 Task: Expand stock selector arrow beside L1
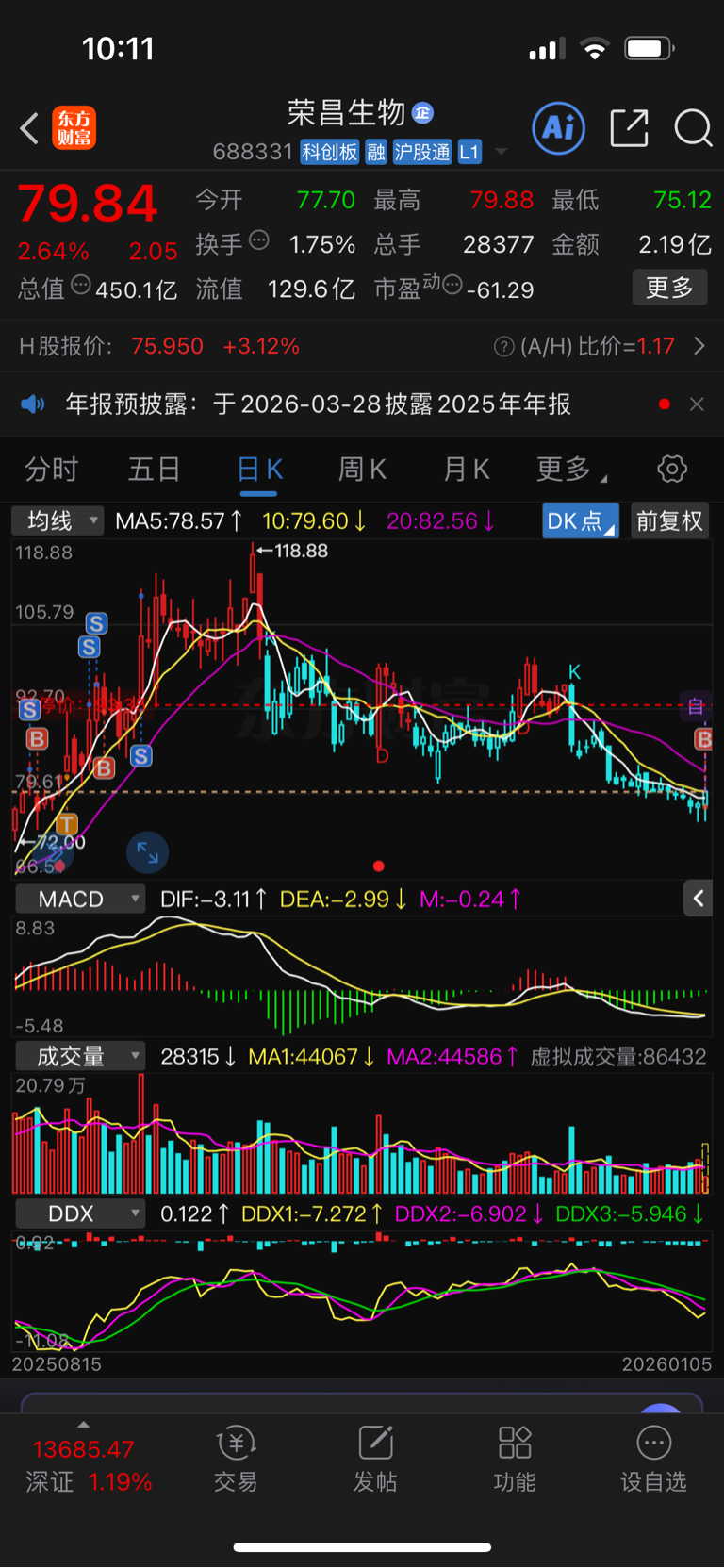pyautogui.click(x=502, y=152)
